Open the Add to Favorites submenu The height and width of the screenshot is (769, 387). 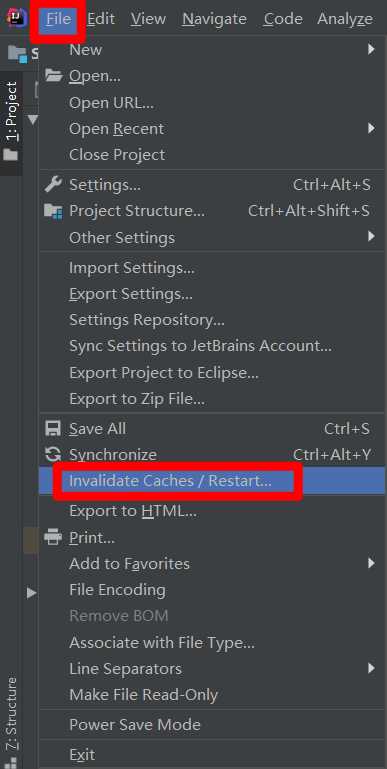(212, 564)
